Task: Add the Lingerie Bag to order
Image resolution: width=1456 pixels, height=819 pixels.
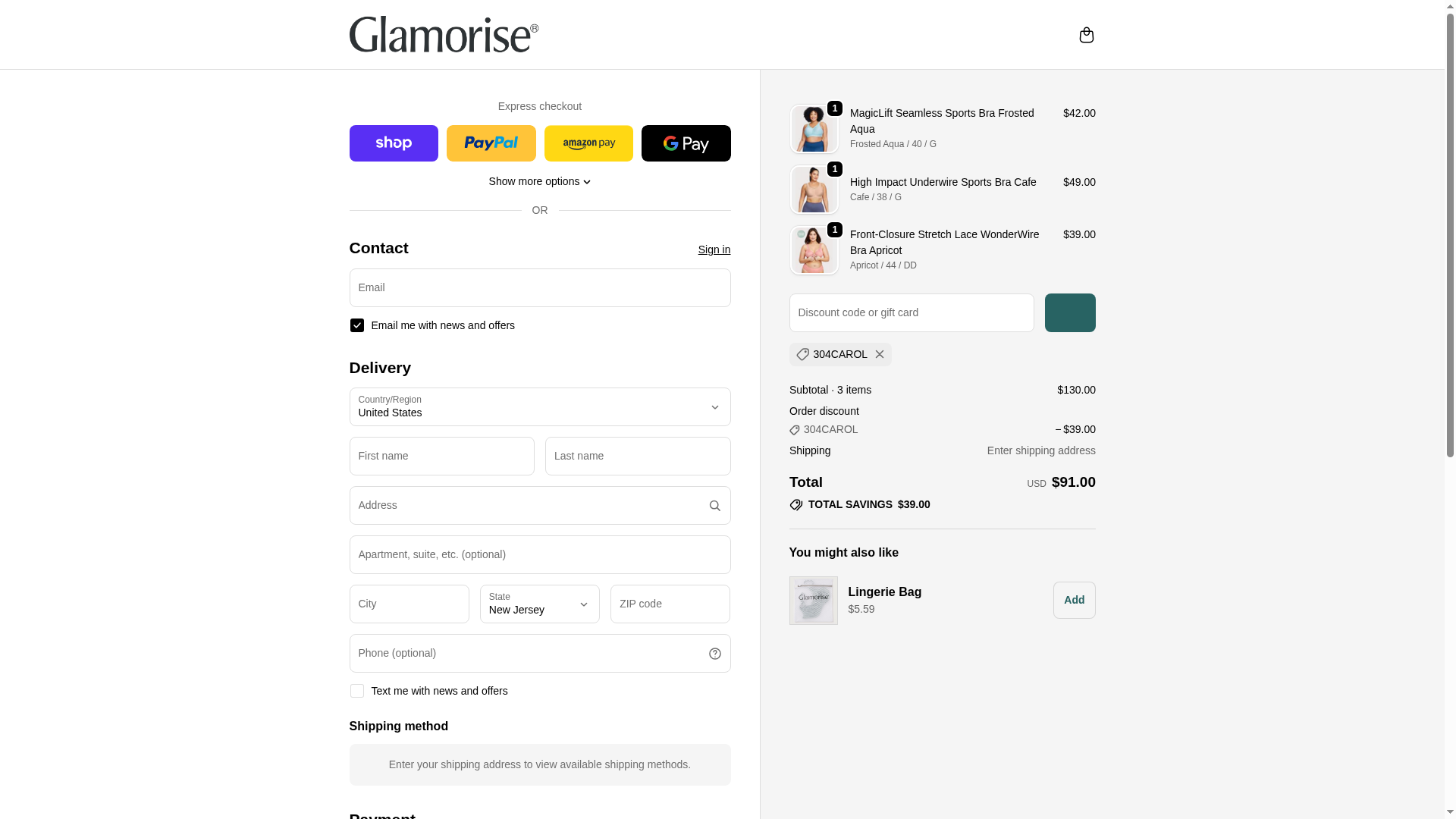Action: (1074, 600)
